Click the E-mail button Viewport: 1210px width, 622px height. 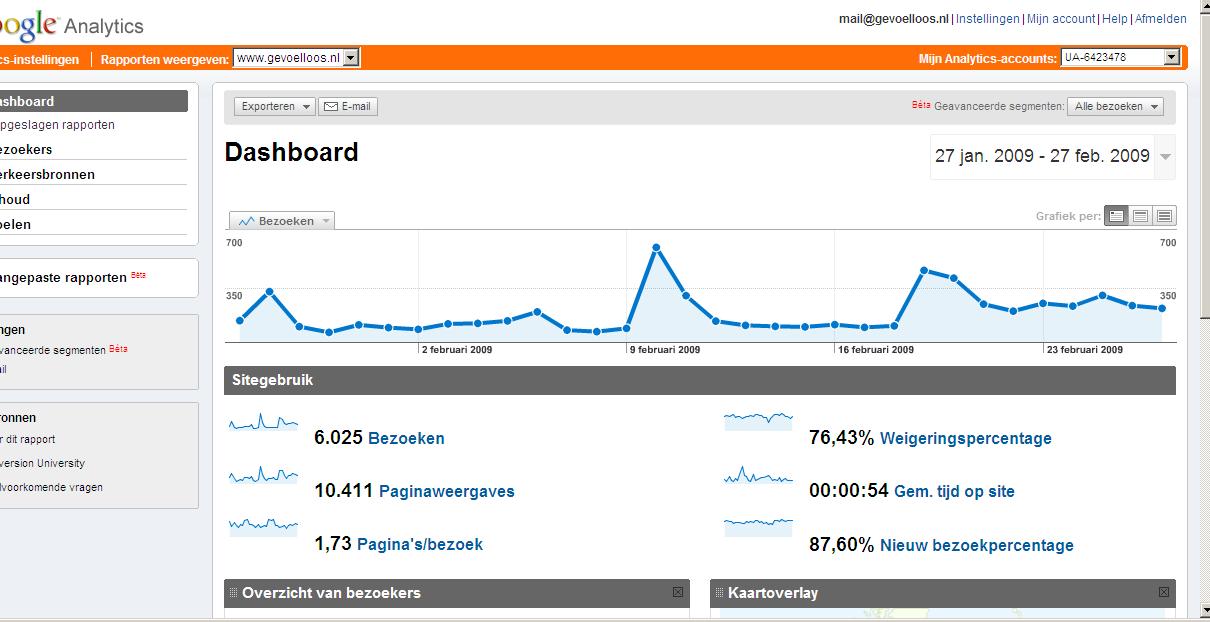pyautogui.click(x=348, y=106)
